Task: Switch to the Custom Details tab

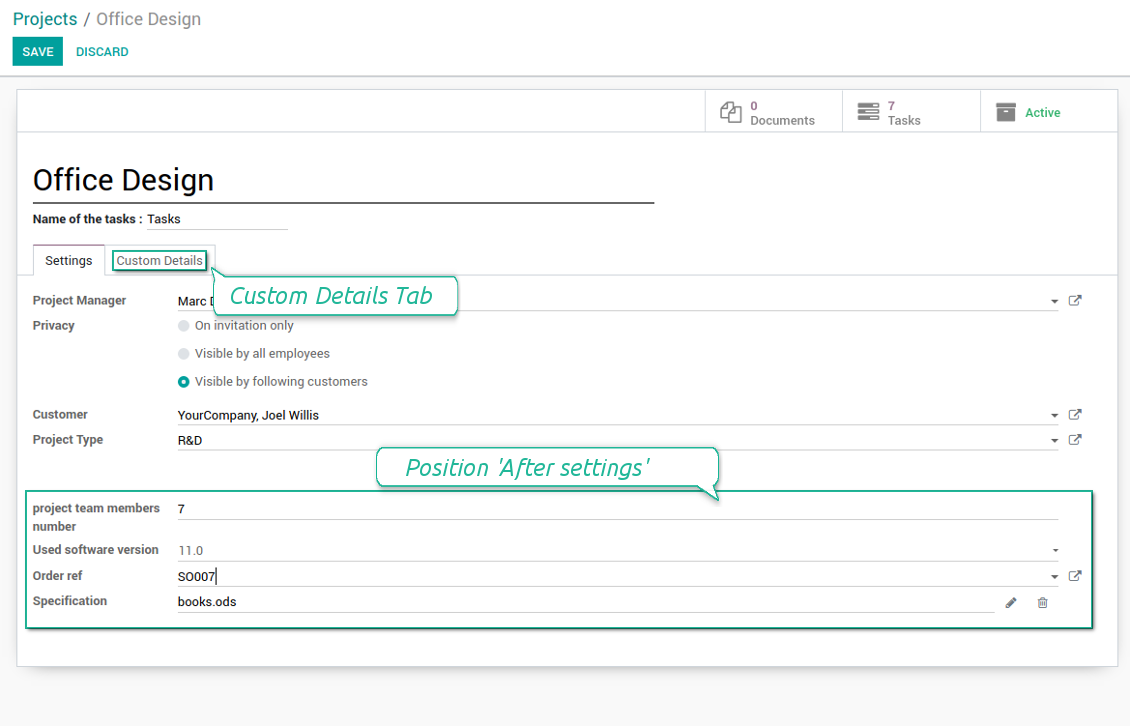Action: 159,261
